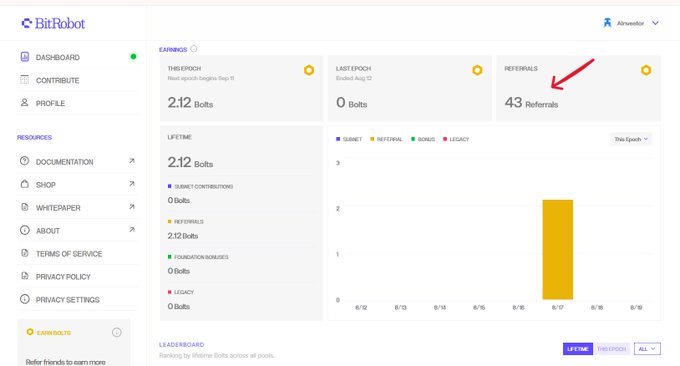
Task: Go to the Contribute section
Action: [57, 80]
